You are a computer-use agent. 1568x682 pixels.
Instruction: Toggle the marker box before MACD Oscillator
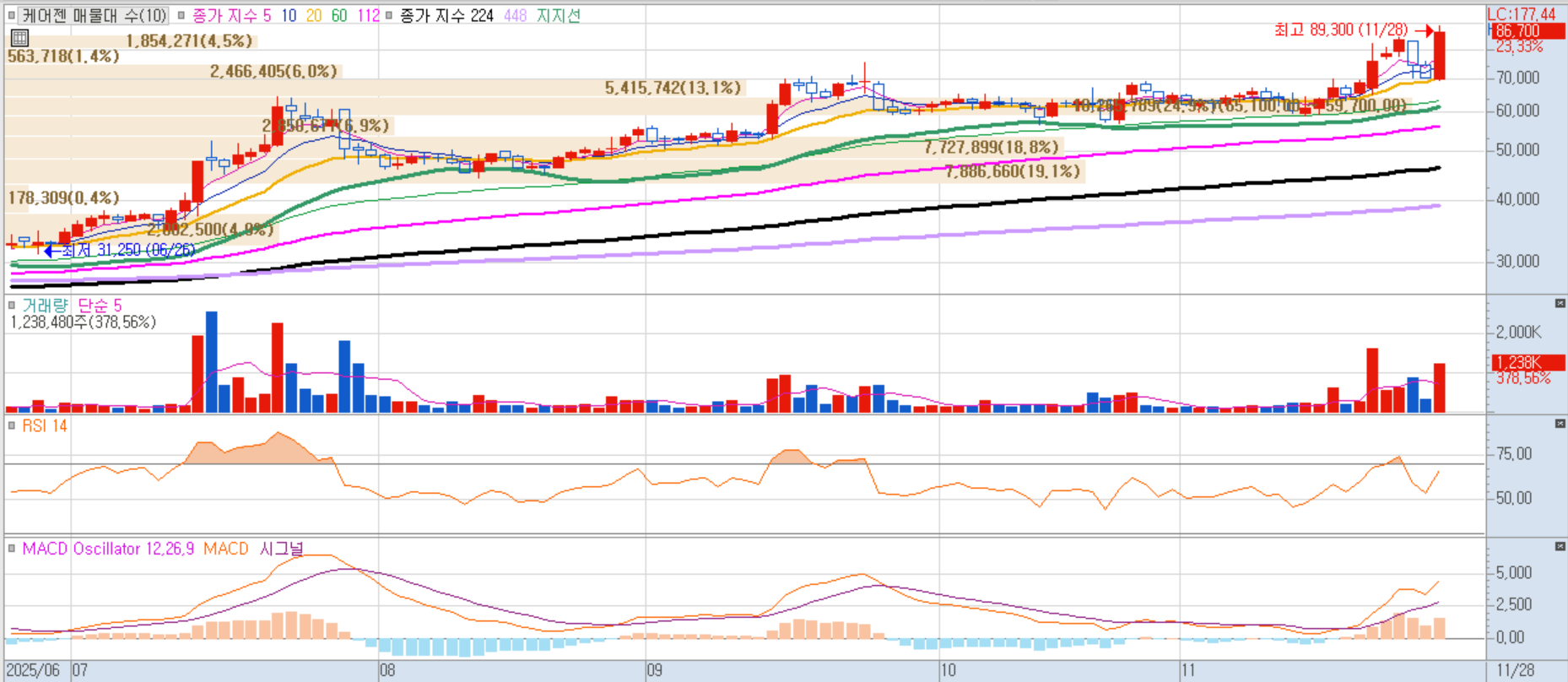(x=12, y=549)
